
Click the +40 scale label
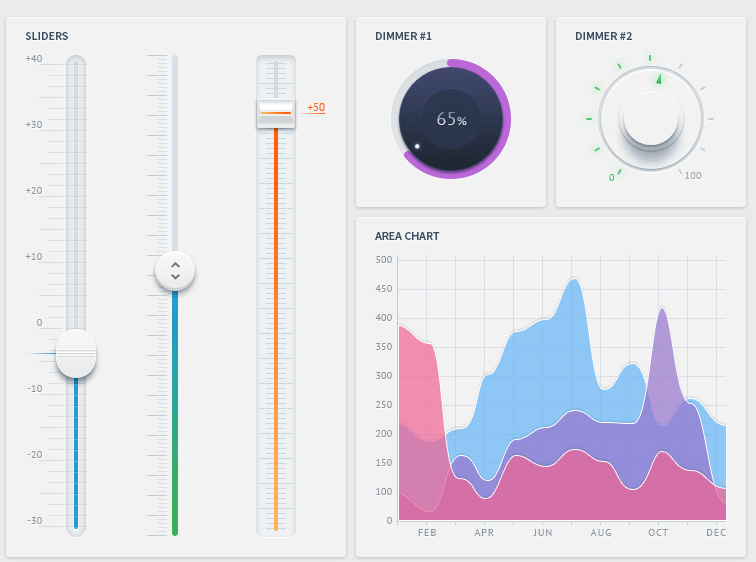pos(34,59)
